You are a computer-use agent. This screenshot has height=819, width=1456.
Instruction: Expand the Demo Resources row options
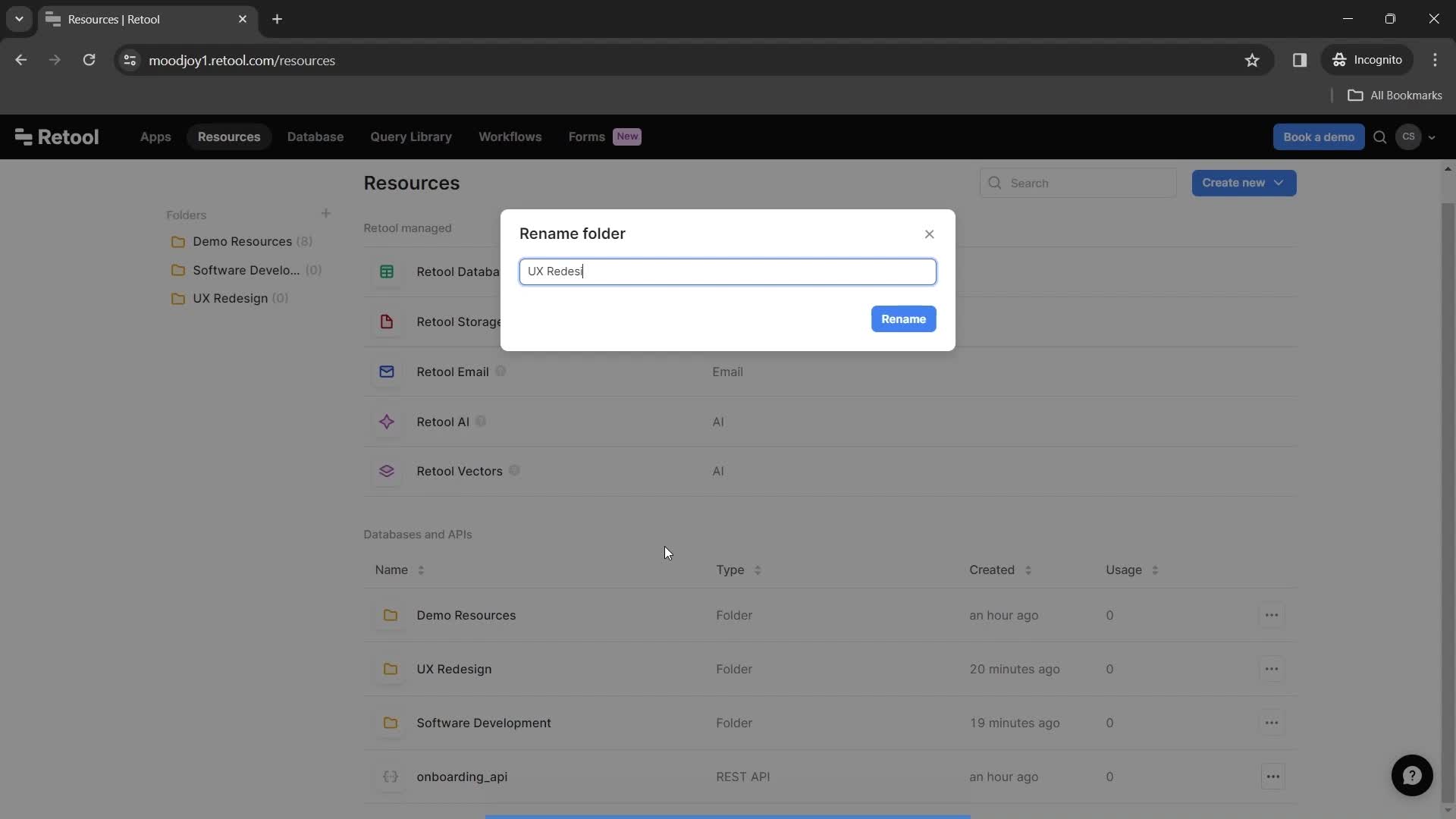(1272, 615)
